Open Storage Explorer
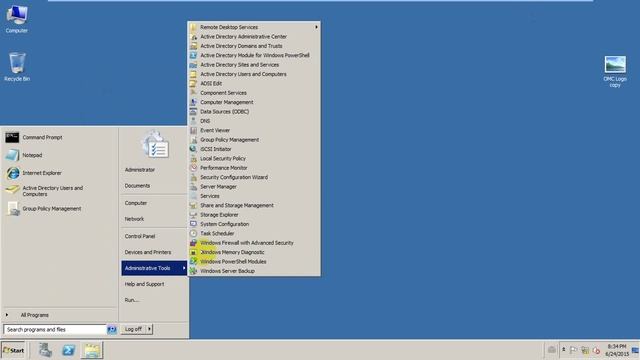This screenshot has width=640, height=360. (254, 215)
